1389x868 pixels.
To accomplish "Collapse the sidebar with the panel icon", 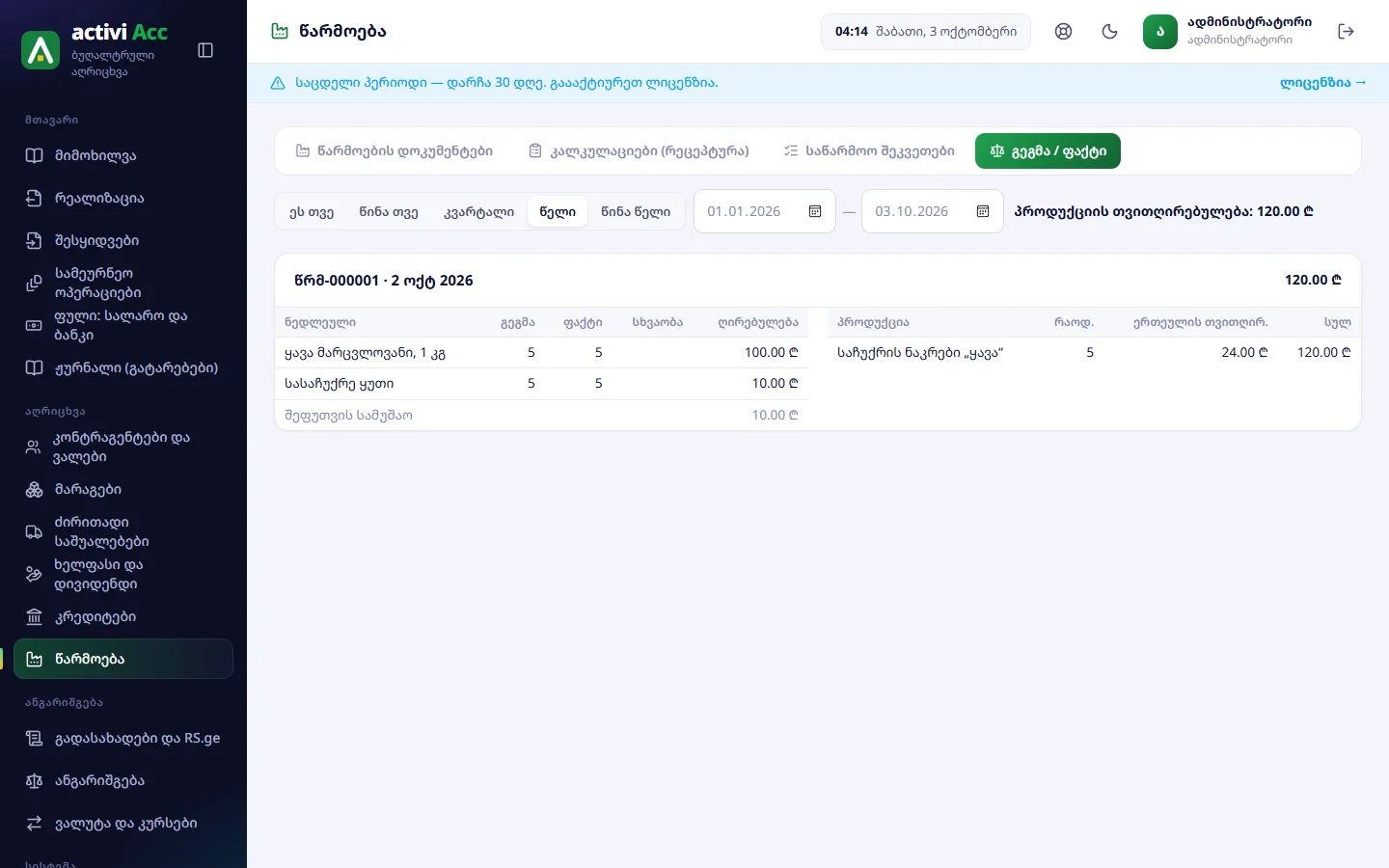I will (205, 50).
